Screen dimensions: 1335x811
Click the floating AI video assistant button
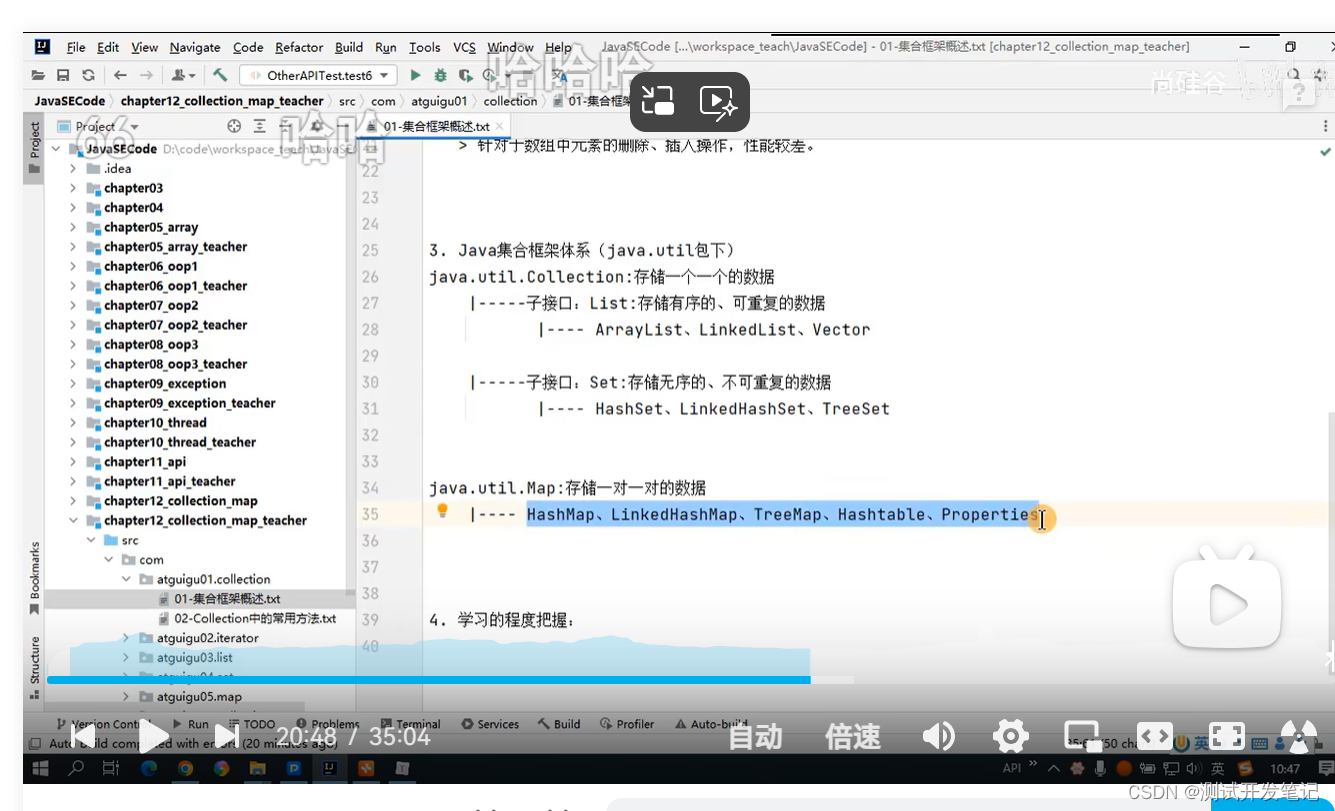click(x=718, y=101)
